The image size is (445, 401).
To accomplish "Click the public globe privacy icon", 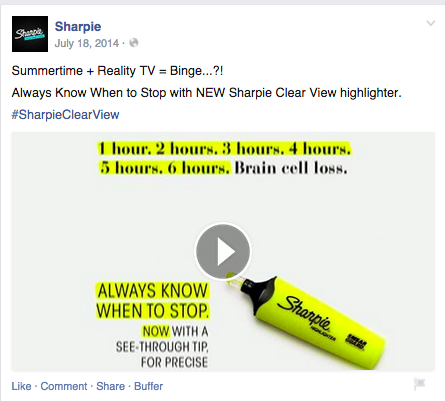I will (134, 43).
